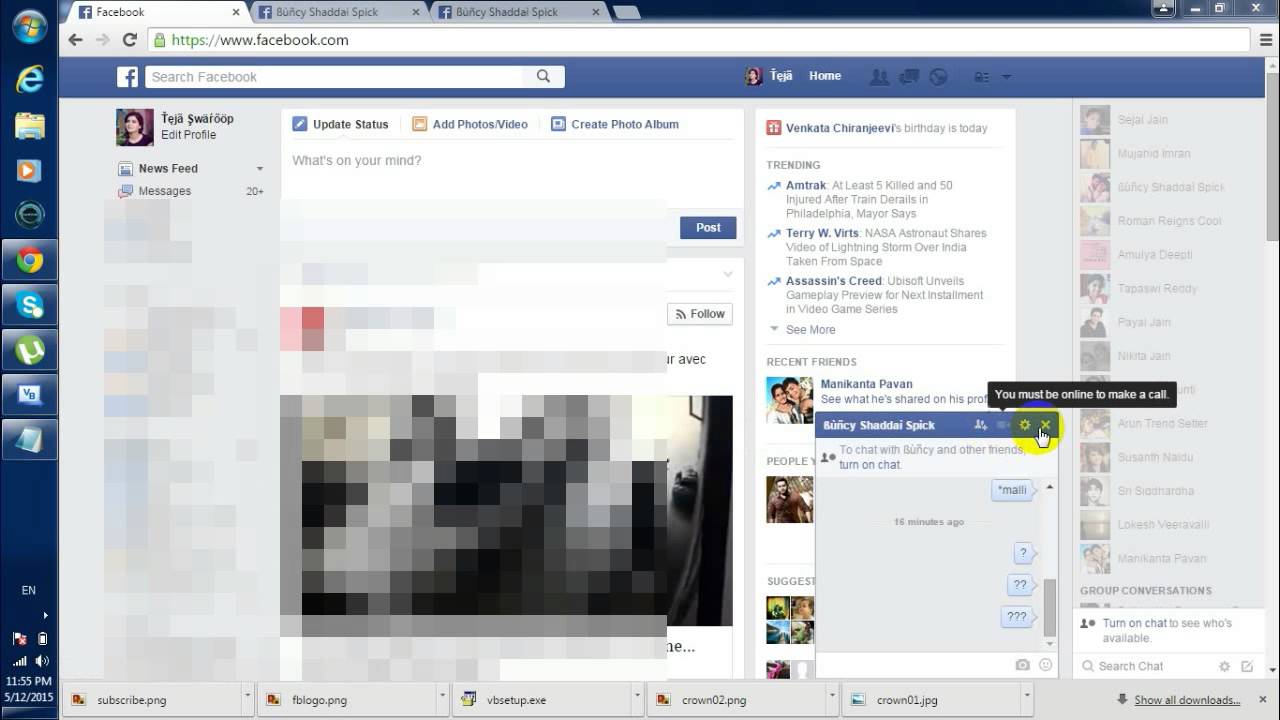Open uTorrent from the taskbar
Screen dimensions: 1280x720
[x=29, y=349]
